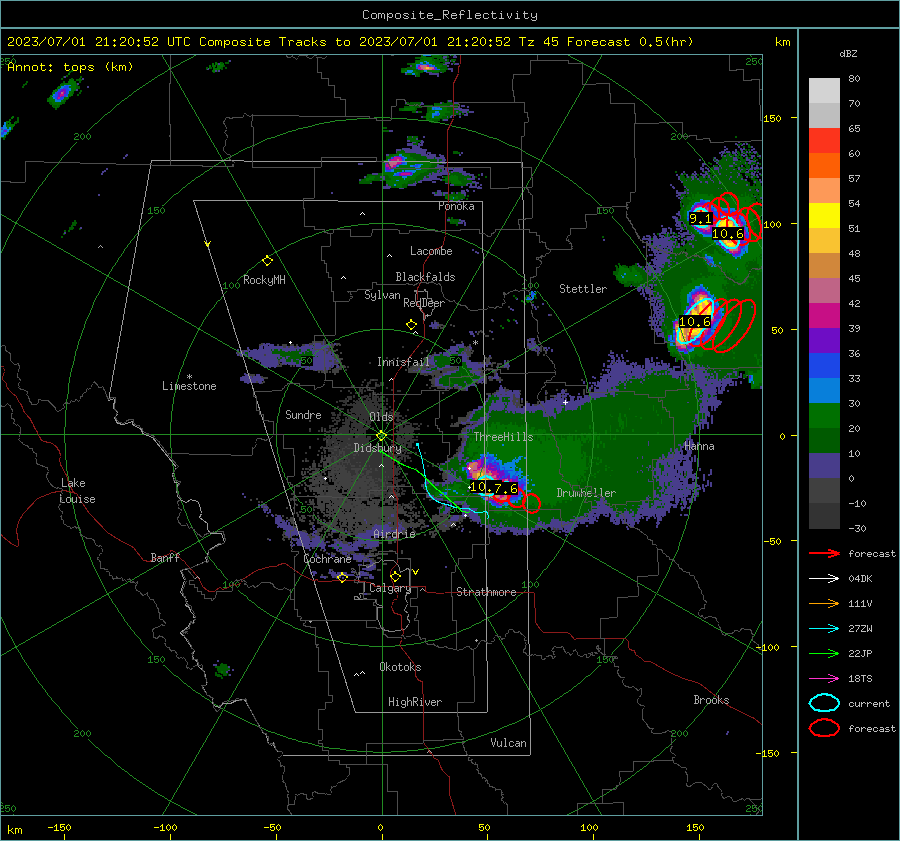This screenshot has height=841, width=900.
Task: Click the Limestone label on map
Action: 189,386
